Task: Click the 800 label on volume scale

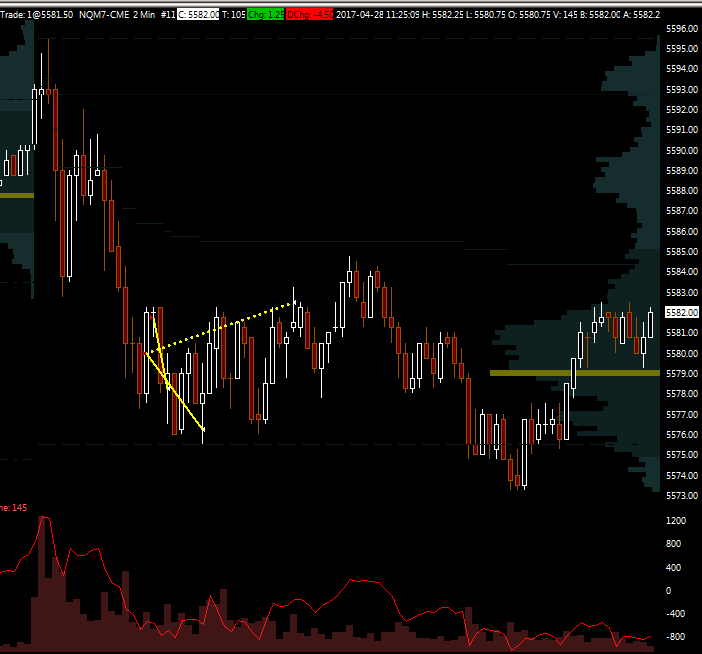Action: coord(673,544)
